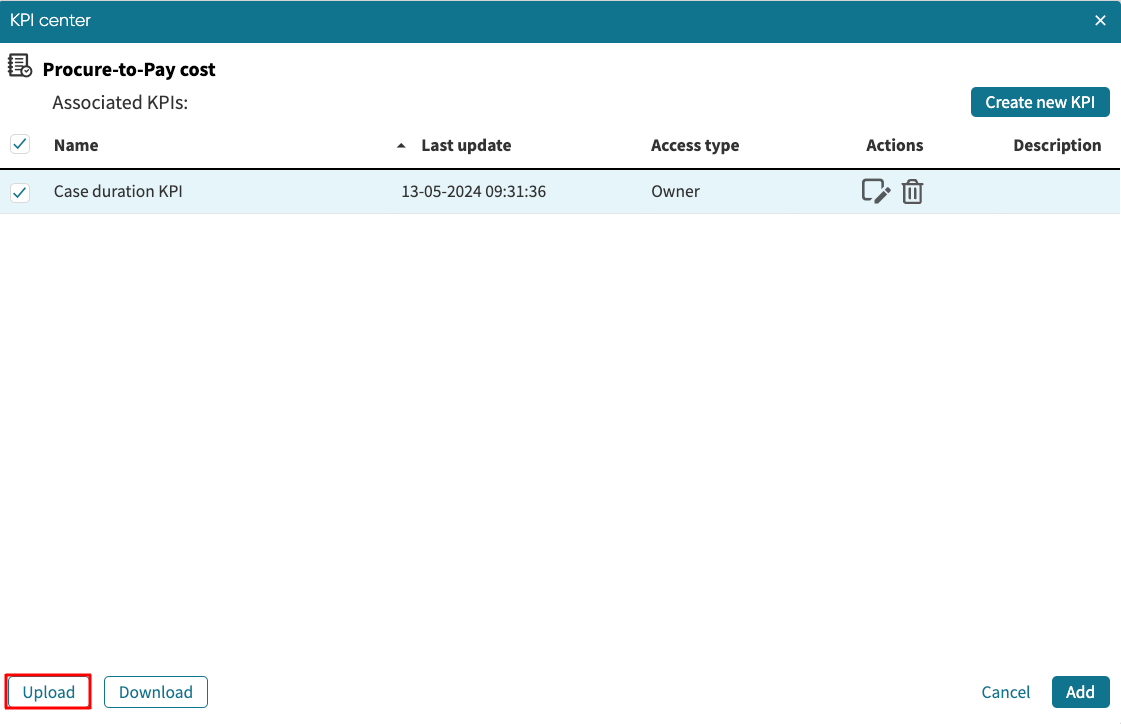
Task: Sort the table by Name column
Action: (76, 146)
